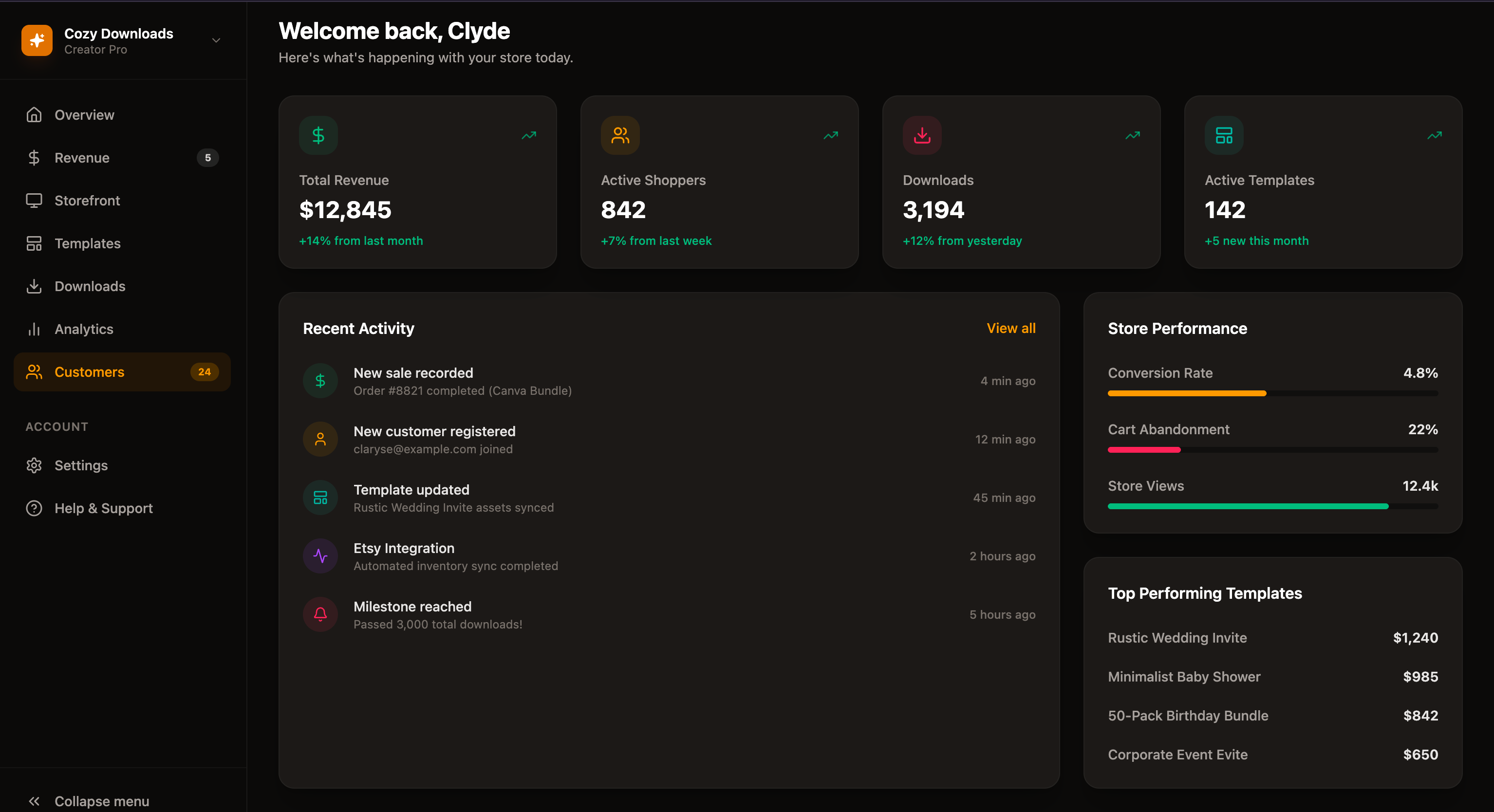Click trend arrow on Active Templates card
The height and width of the screenshot is (812, 1494).
coord(1434,136)
